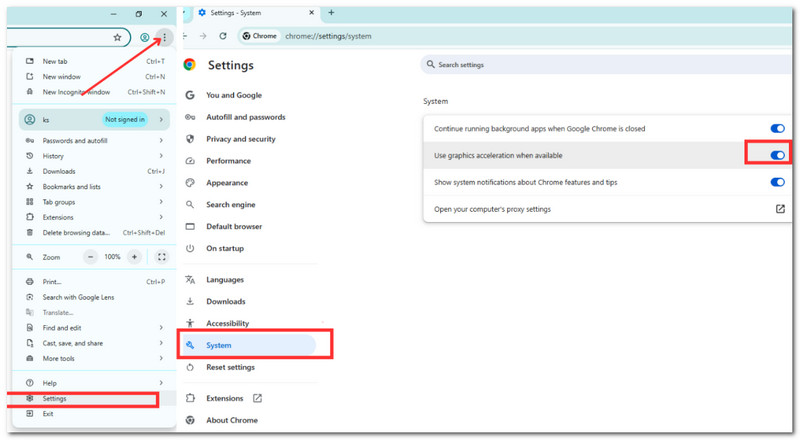Image resolution: width=800 pixels, height=440 pixels.
Task: Select New window menu item
Action: pos(95,77)
